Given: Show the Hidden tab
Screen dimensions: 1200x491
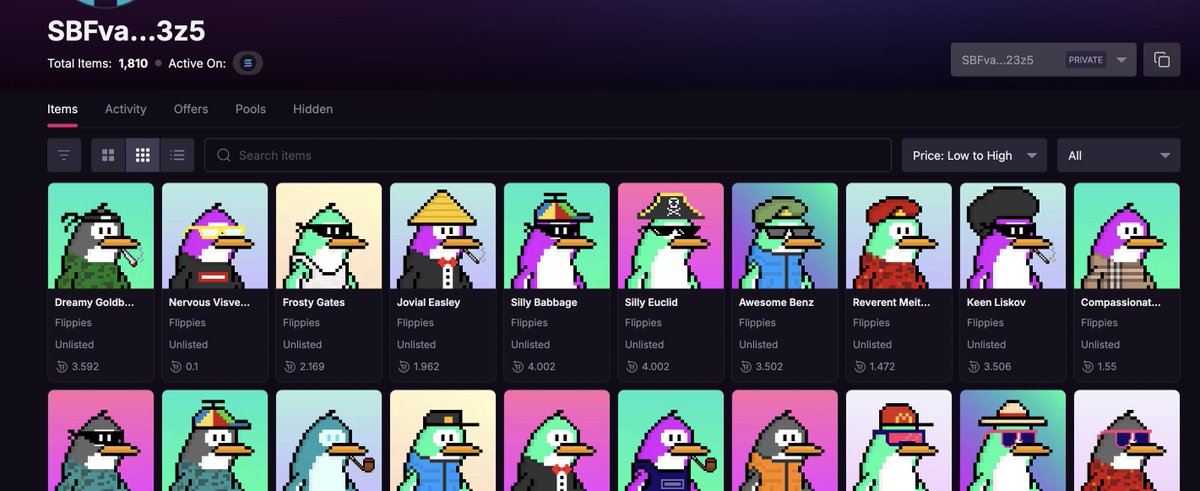Looking at the screenshot, I should pos(313,109).
